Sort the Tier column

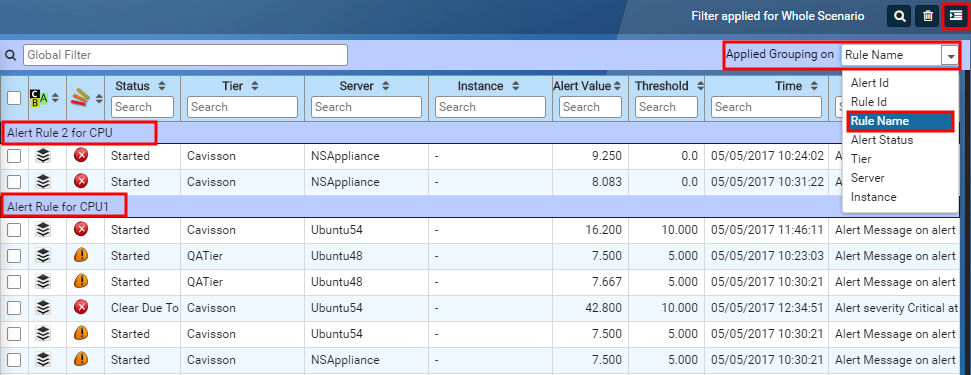pos(255,86)
